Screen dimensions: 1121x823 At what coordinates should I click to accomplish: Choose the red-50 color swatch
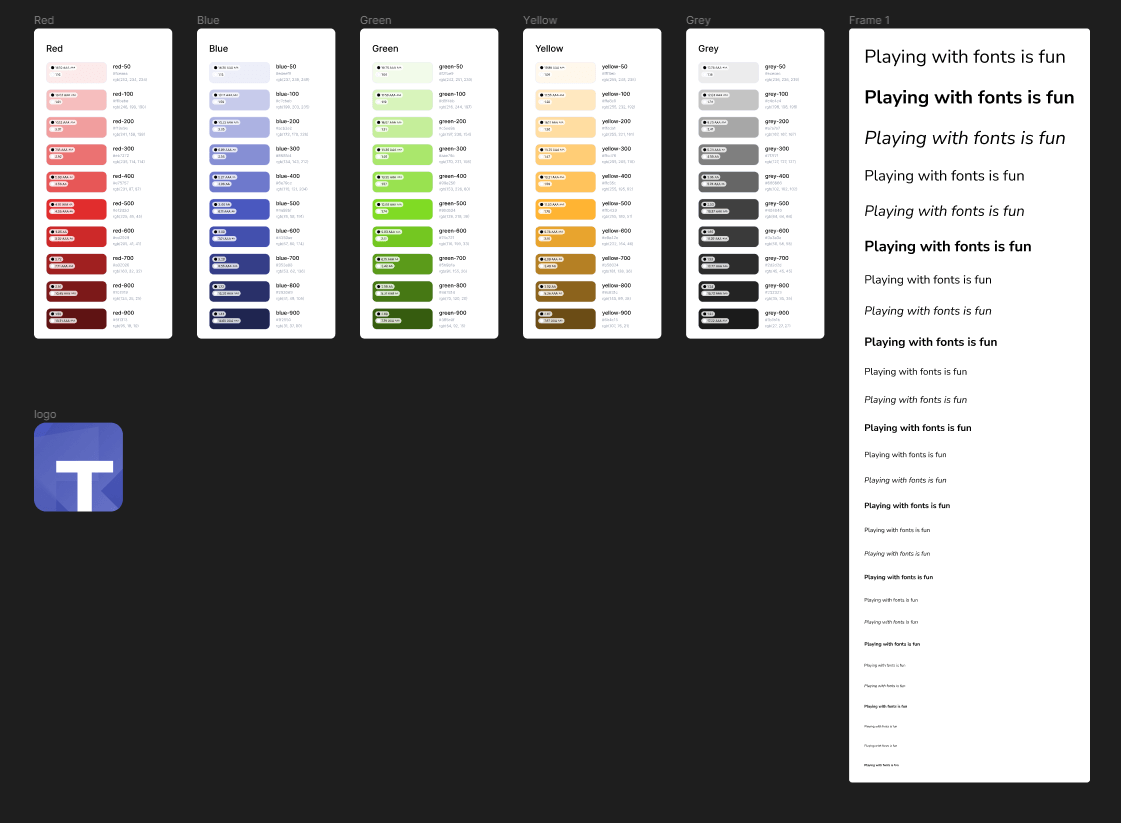[76, 72]
